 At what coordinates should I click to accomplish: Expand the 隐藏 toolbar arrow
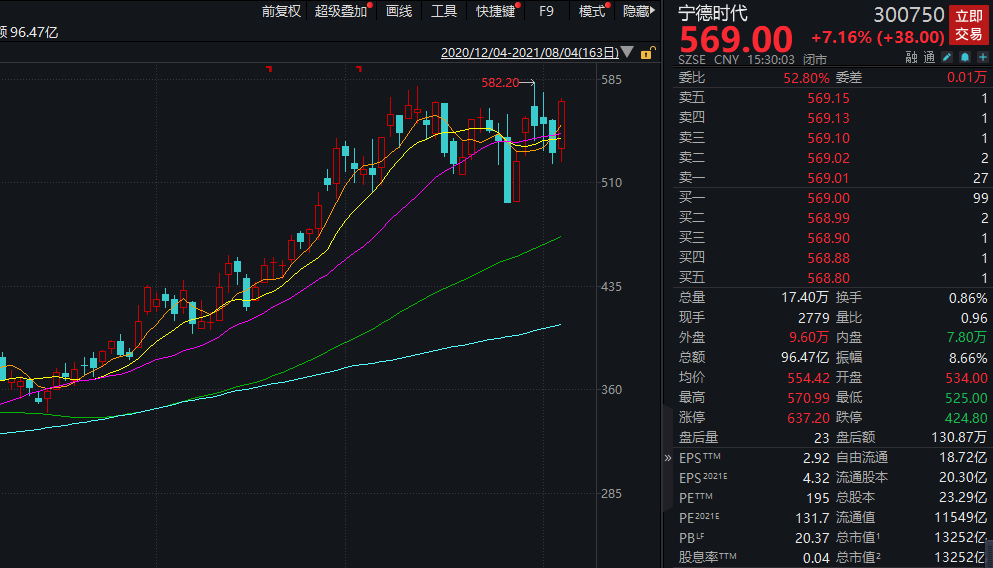click(x=638, y=11)
